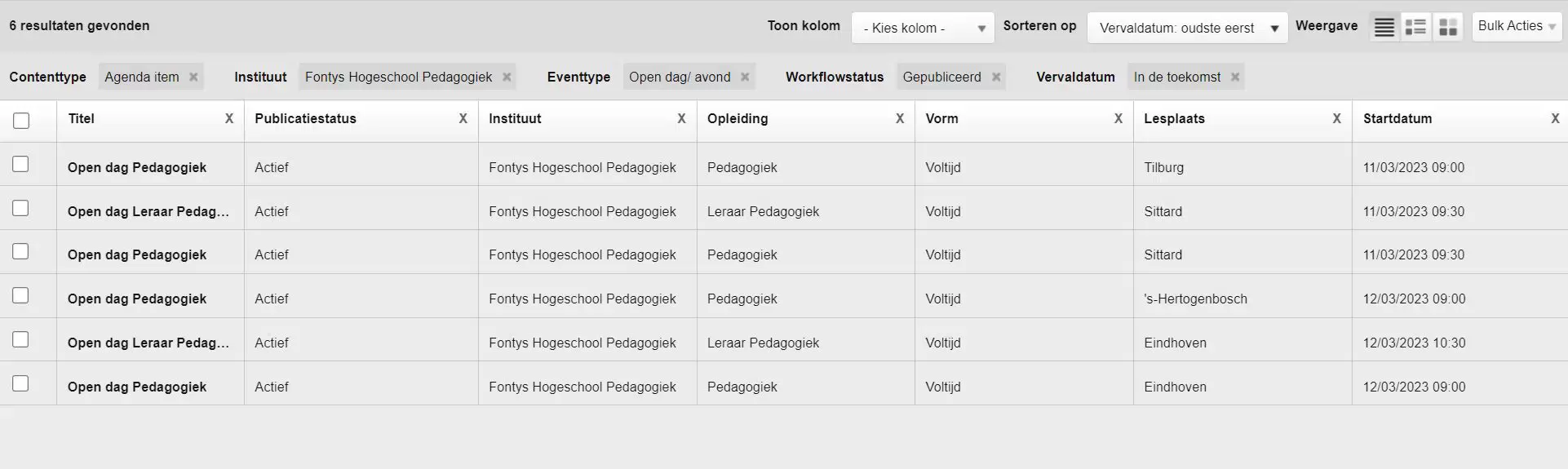The image size is (1568, 469).
Task: Remove Fontys Hogeschool Pedagogiek filter chip
Action: [507, 77]
